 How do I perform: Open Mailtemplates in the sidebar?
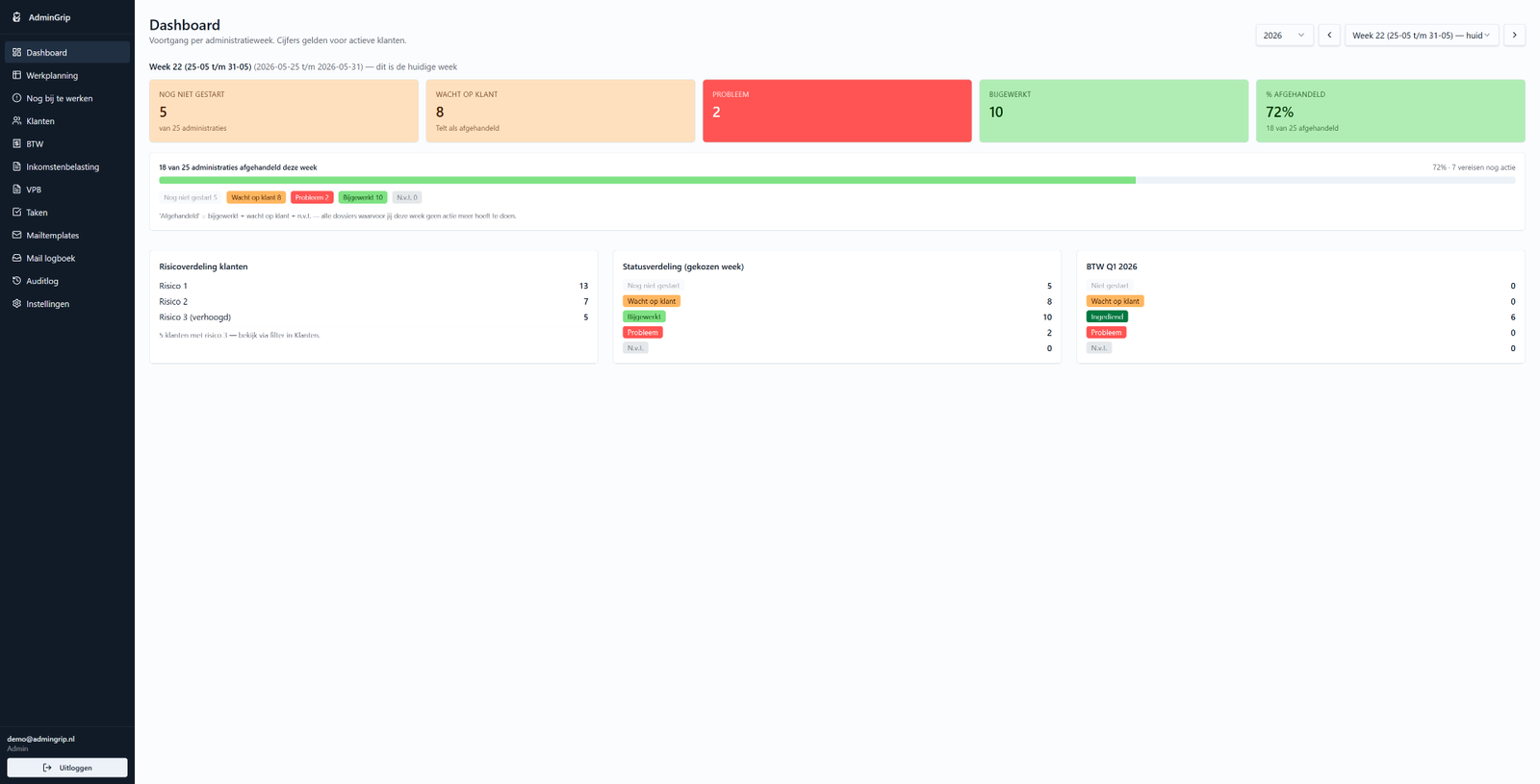(67, 236)
